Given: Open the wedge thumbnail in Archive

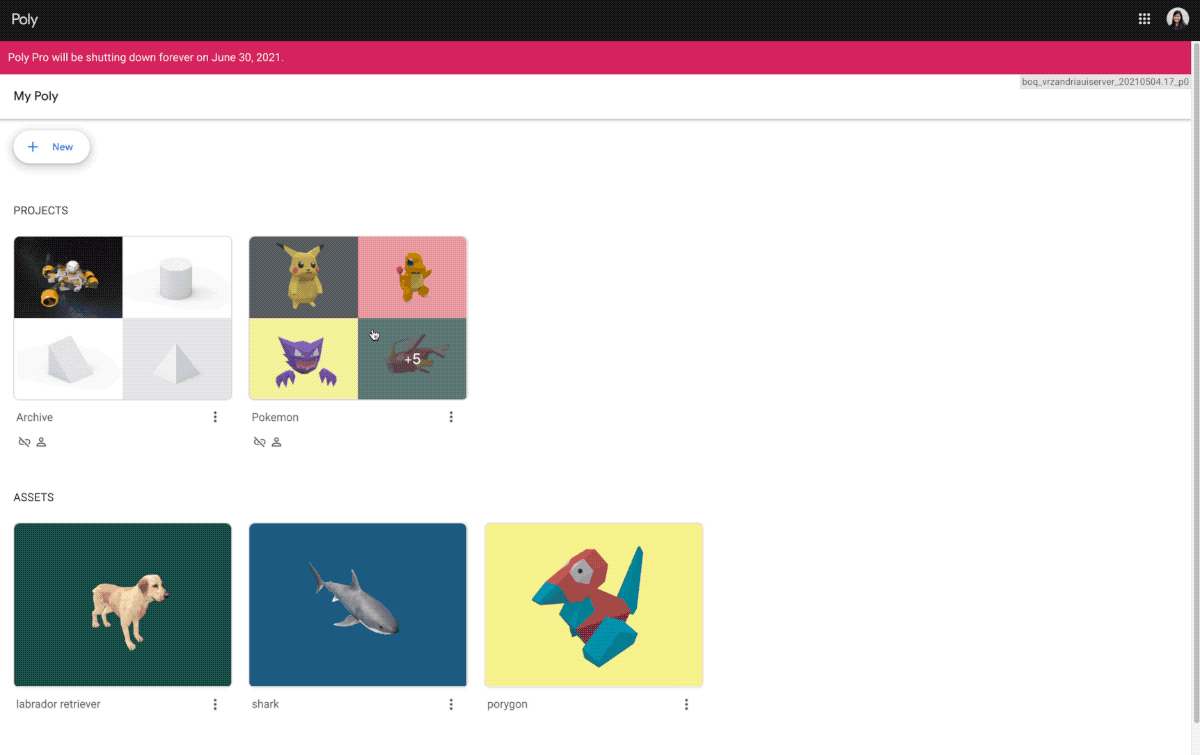Looking at the screenshot, I should (68, 359).
